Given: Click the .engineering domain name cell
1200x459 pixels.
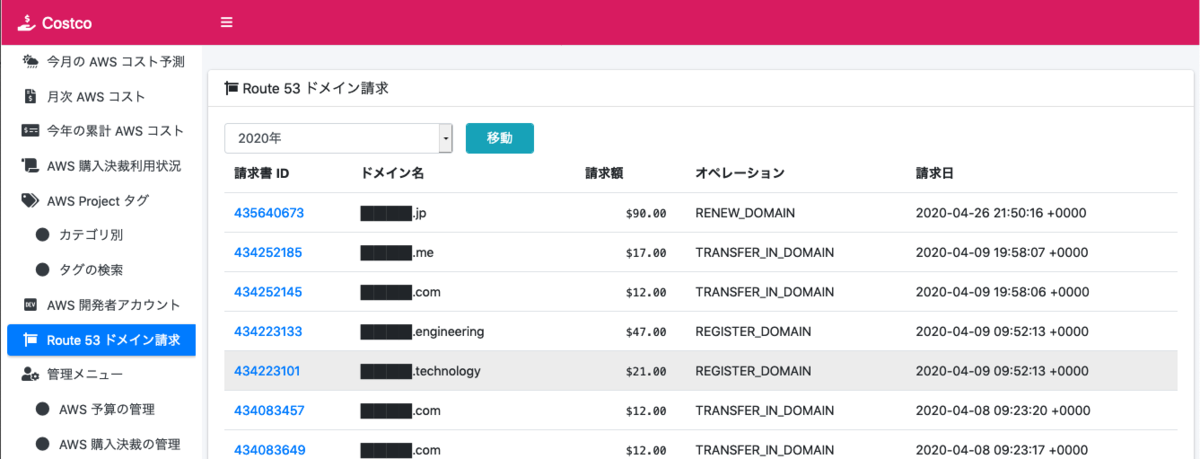Looking at the screenshot, I should point(422,331).
